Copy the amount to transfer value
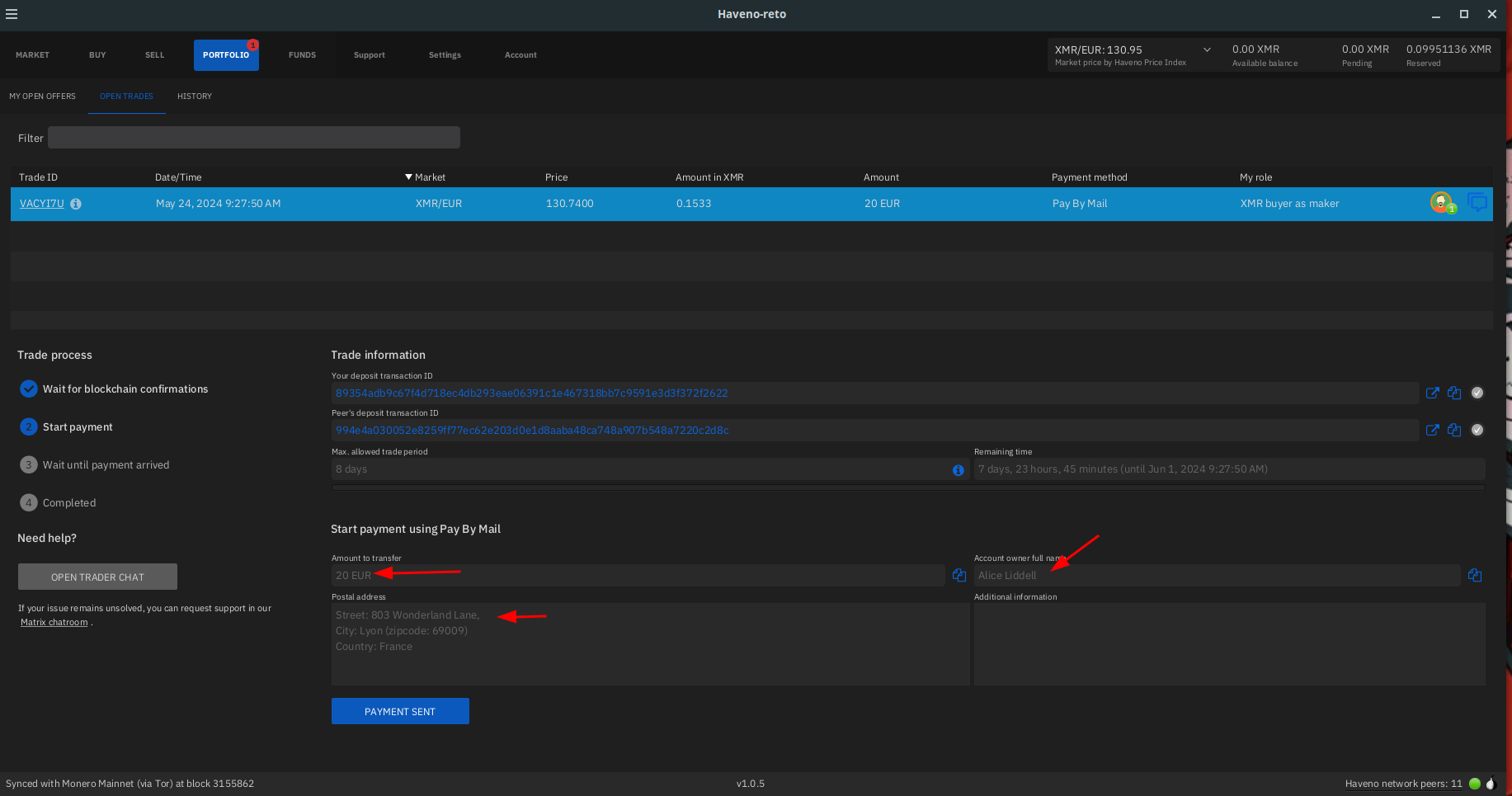This screenshot has width=1512, height=796. (x=959, y=575)
